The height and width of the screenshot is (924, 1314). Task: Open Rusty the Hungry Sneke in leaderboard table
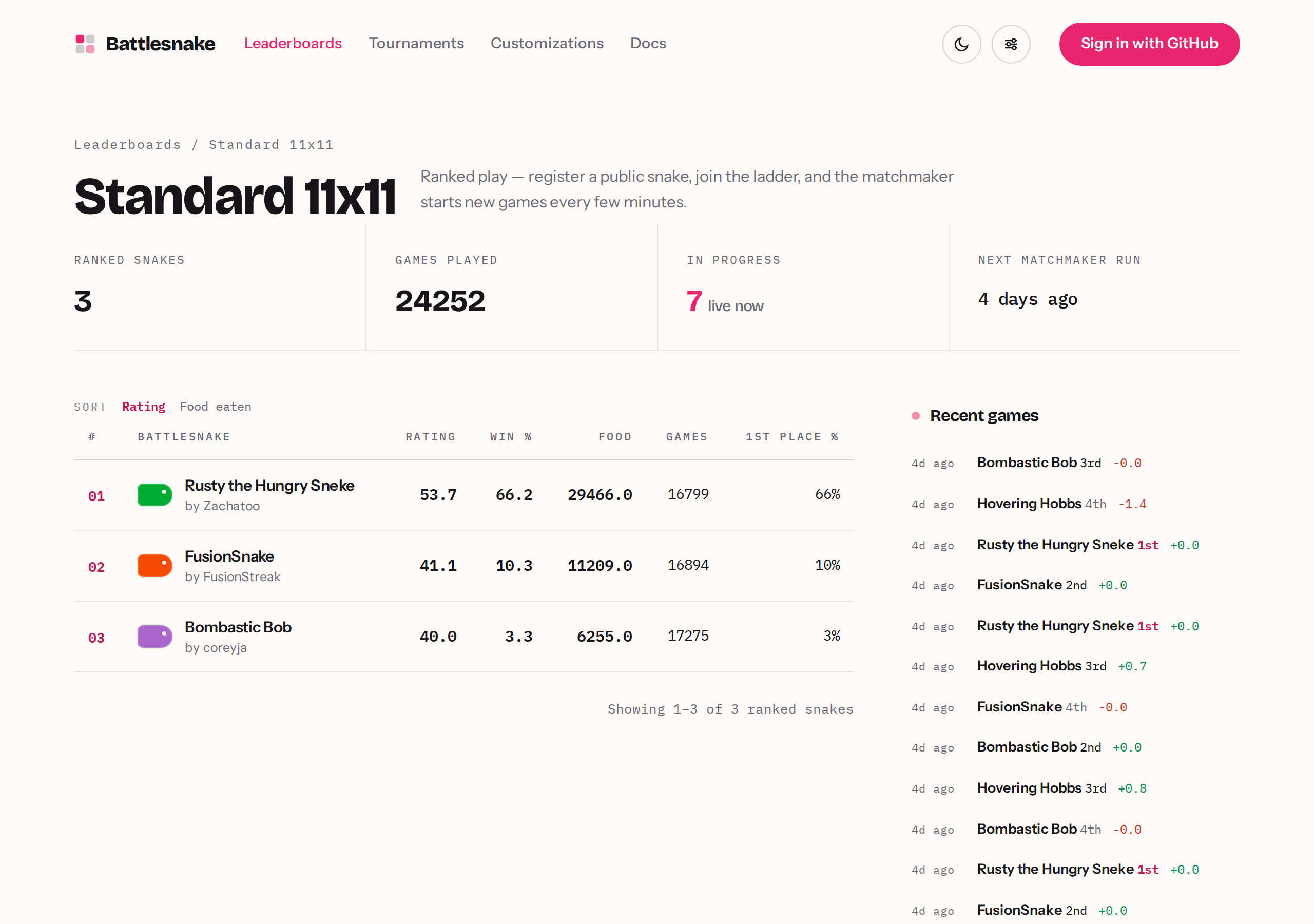[x=269, y=486]
